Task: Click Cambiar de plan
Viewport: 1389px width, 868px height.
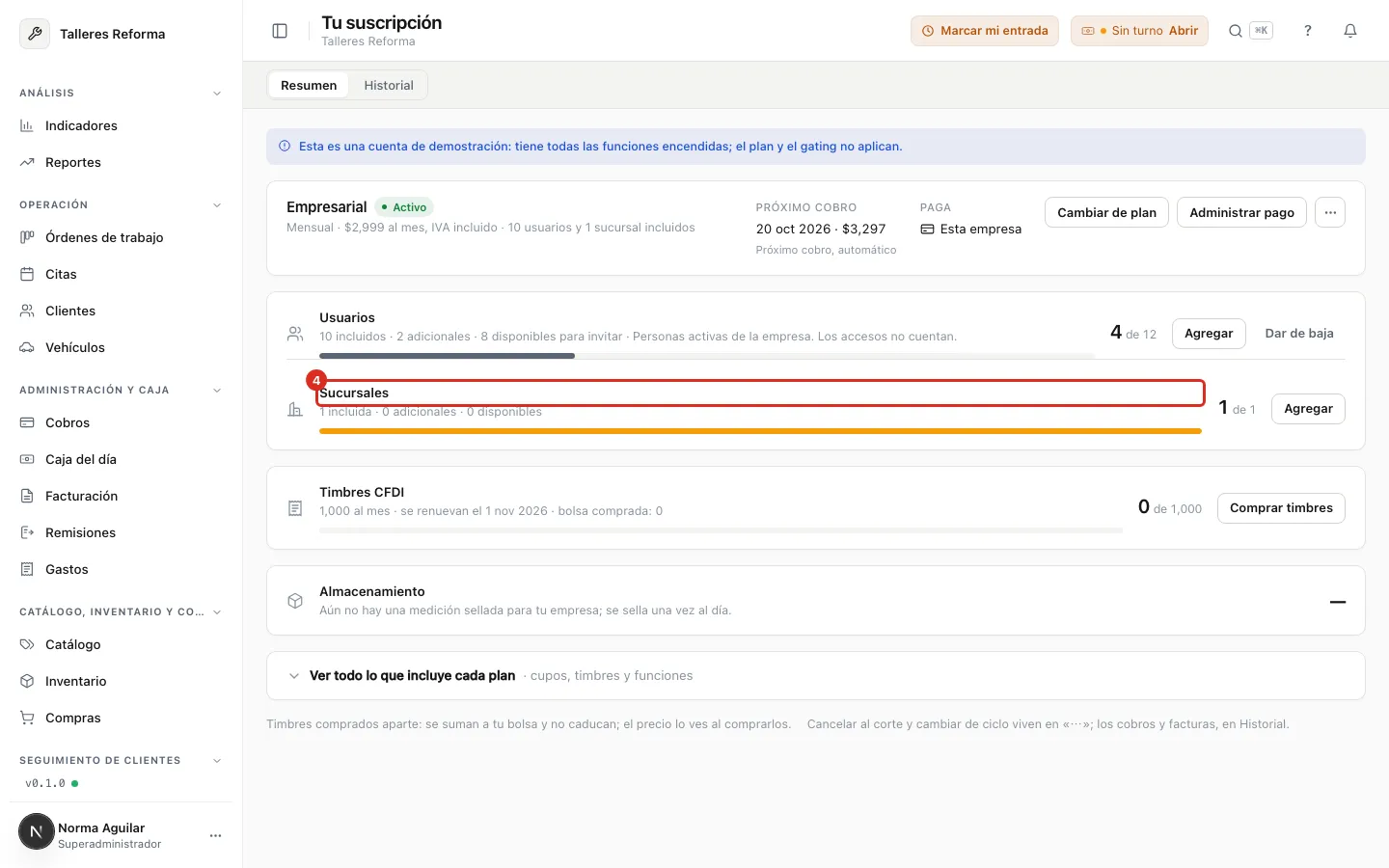Action: click(x=1106, y=212)
